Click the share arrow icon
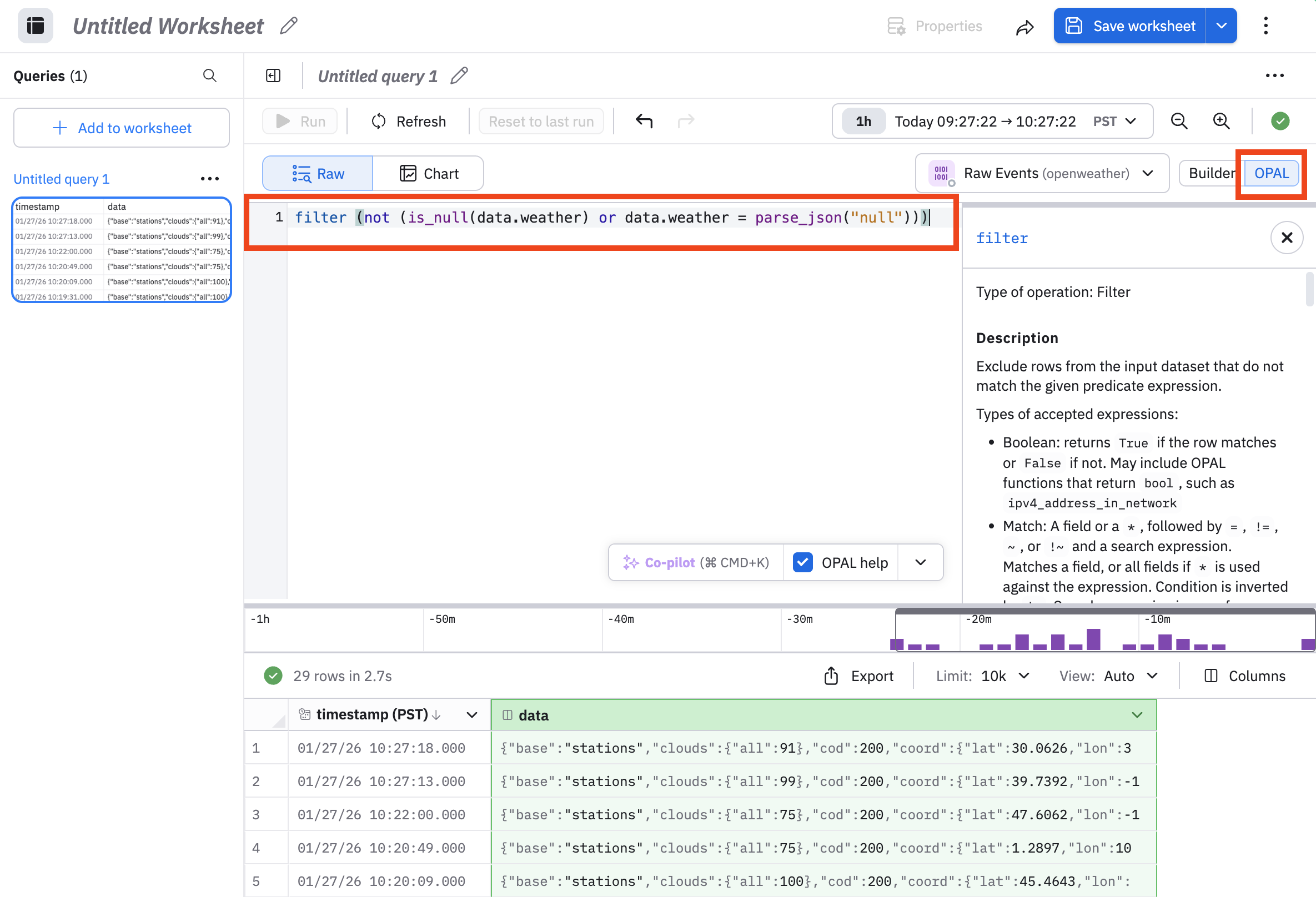Screen dimensions: 1316x897 pyautogui.click(x=1024, y=27)
